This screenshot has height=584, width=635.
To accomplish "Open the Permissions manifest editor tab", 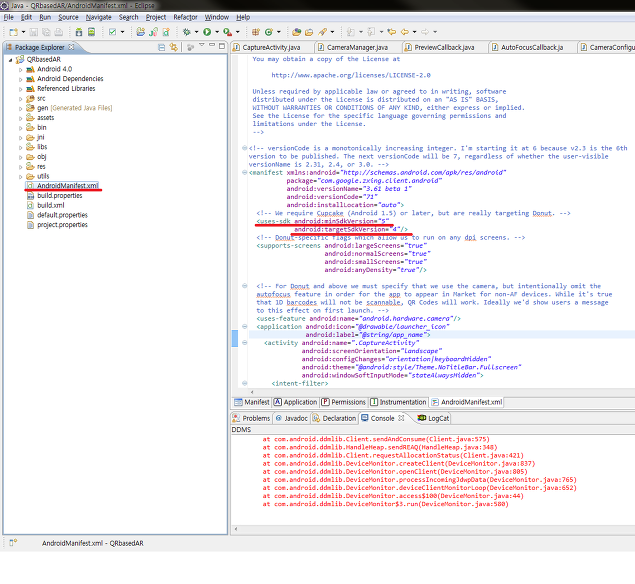I will coord(343,402).
